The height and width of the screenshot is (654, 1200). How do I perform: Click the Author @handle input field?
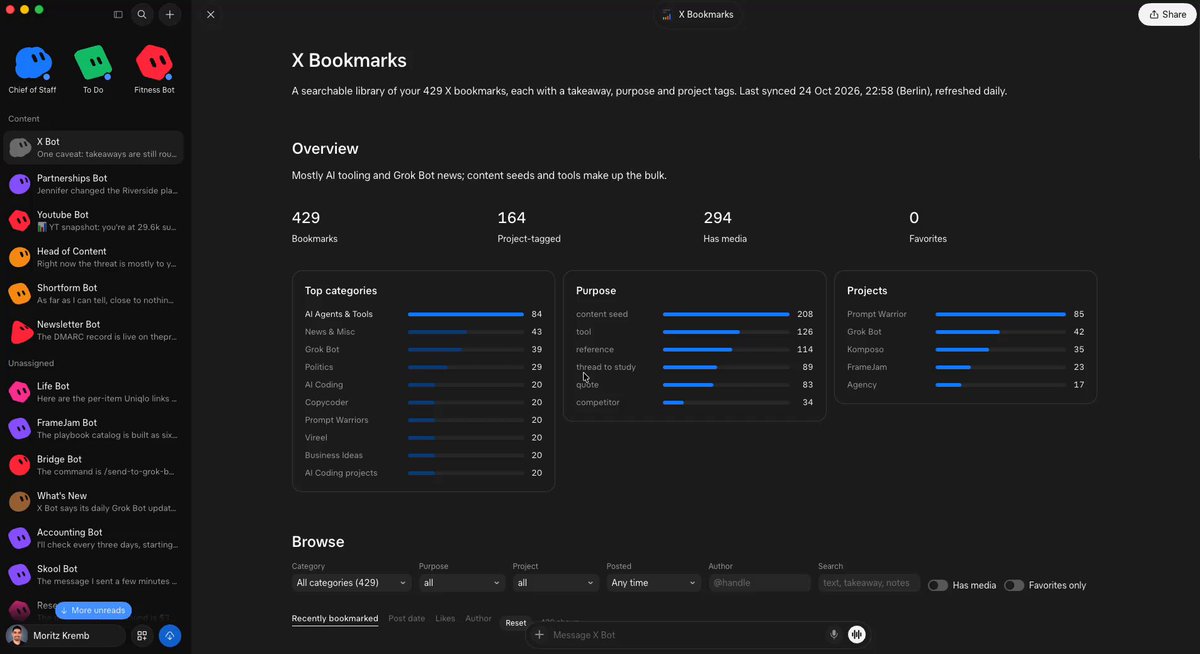759,583
